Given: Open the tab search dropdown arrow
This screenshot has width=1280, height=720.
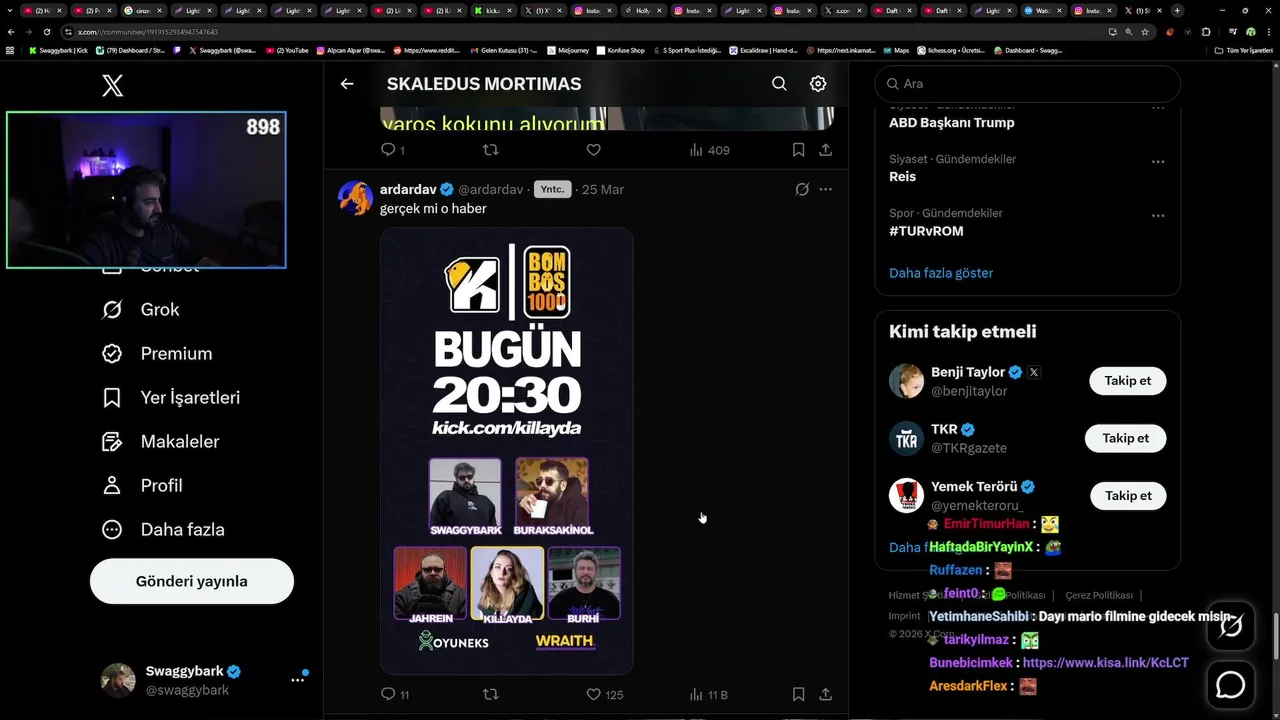Looking at the screenshot, I should (x=11, y=10).
